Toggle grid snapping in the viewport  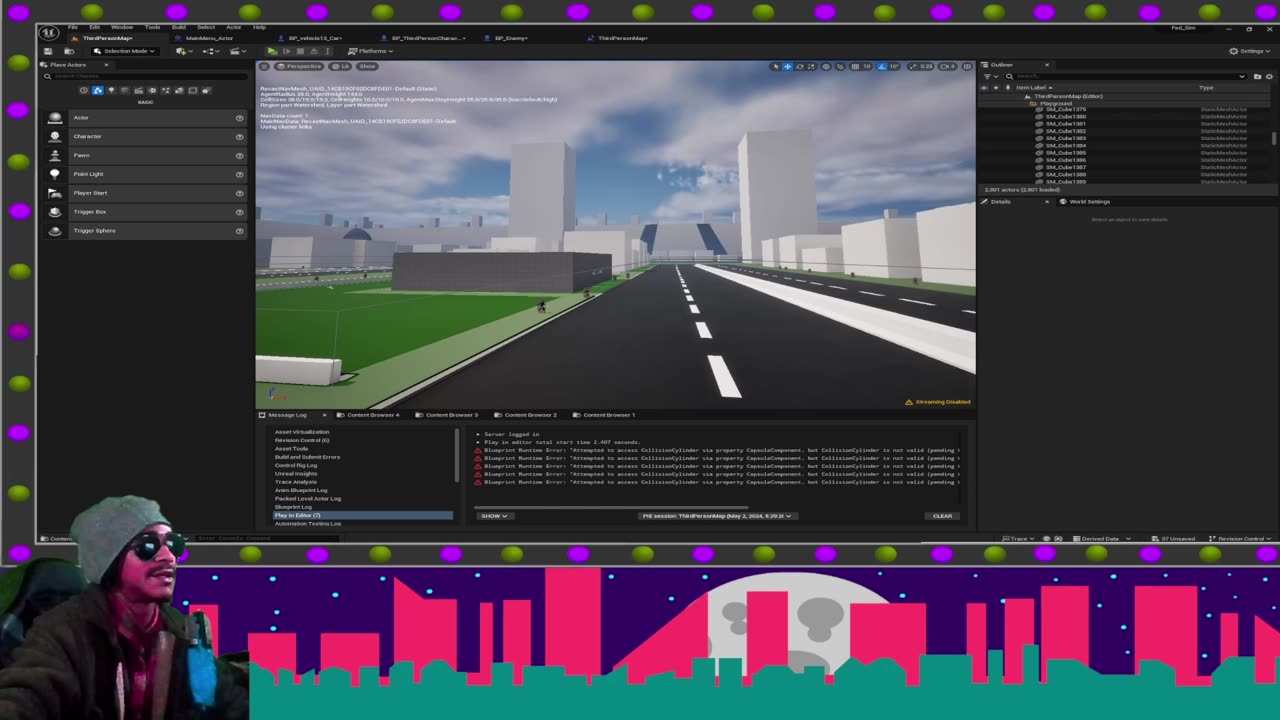tap(855, 66)
